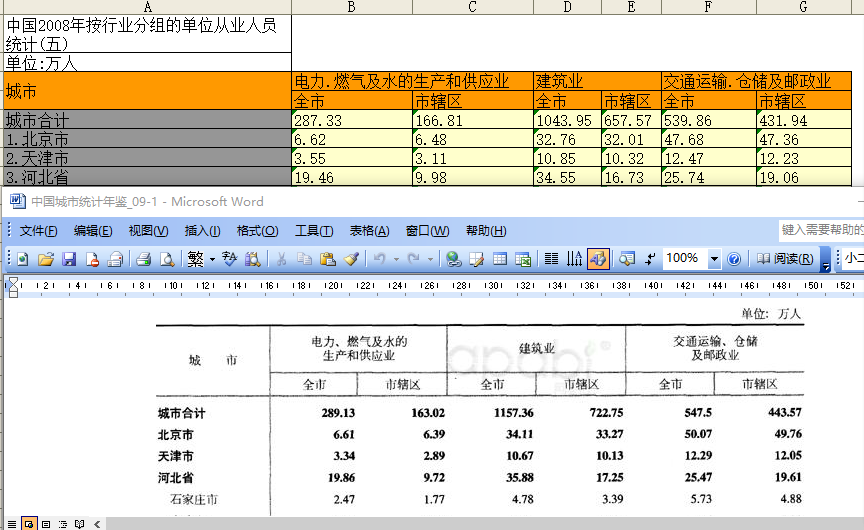Open the 100% zoom dropdown

point(714,258)
